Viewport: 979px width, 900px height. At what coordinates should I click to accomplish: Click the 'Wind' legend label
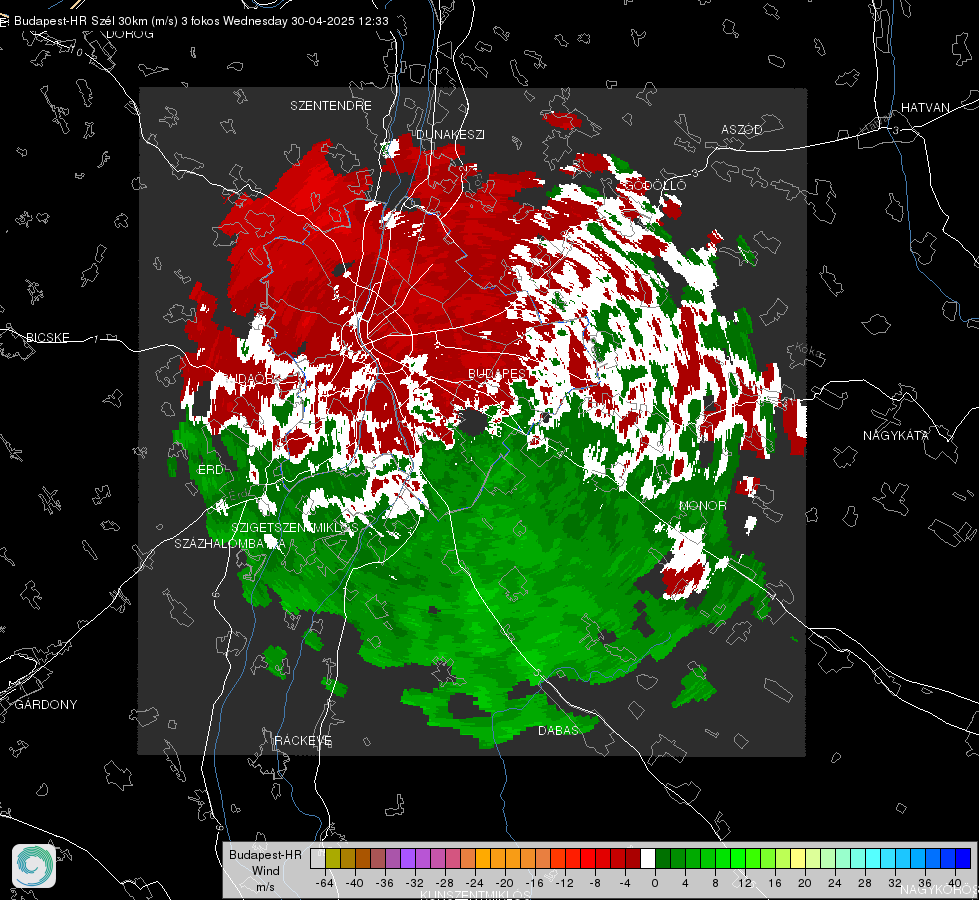point(265,870)
